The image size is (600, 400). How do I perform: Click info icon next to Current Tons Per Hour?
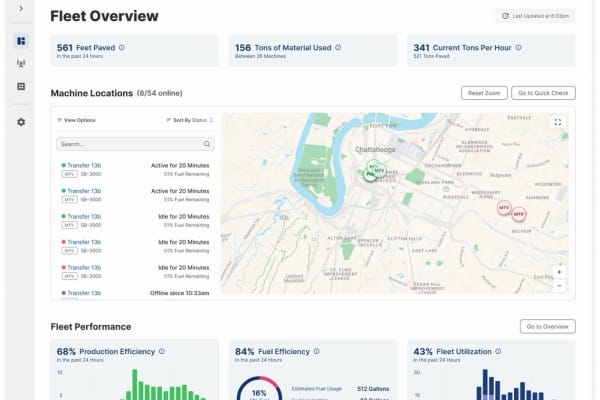[518, 47]
